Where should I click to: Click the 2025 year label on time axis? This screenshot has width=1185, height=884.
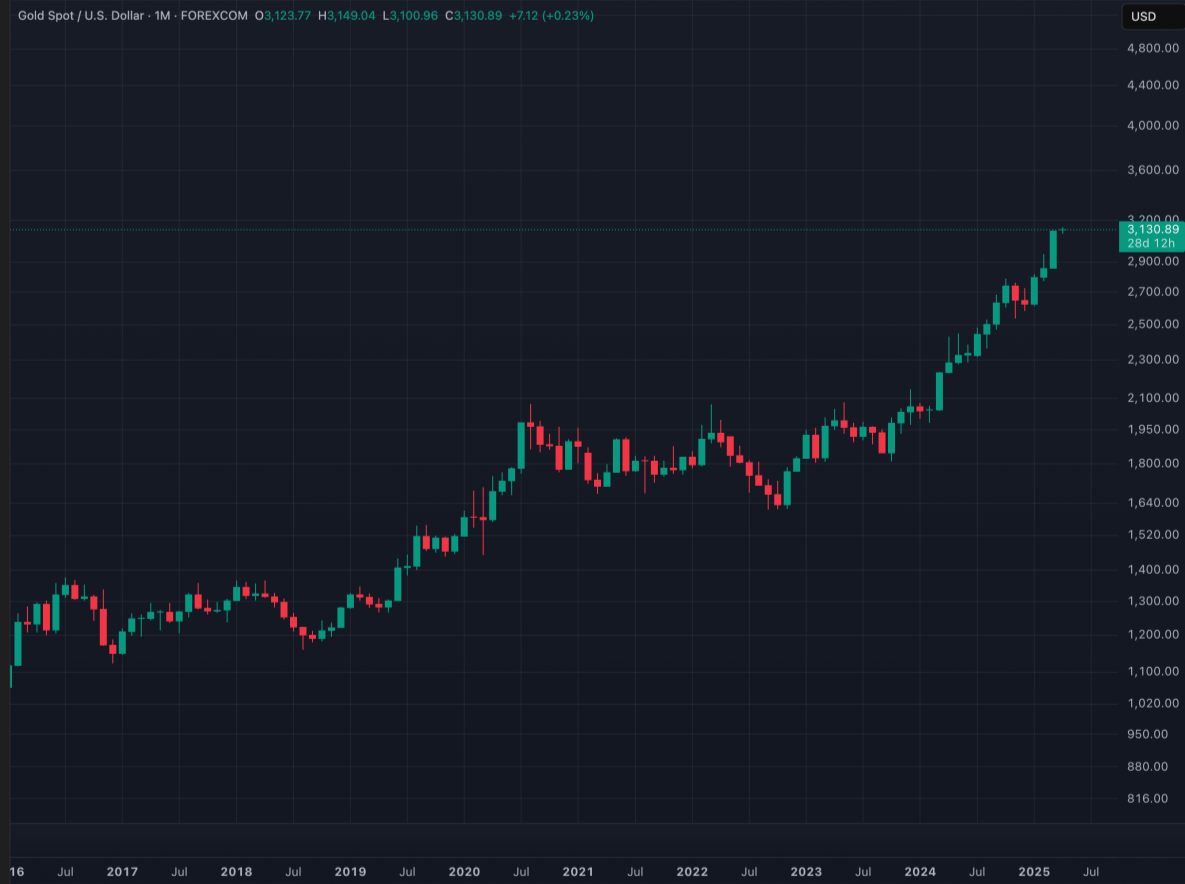1034,871
